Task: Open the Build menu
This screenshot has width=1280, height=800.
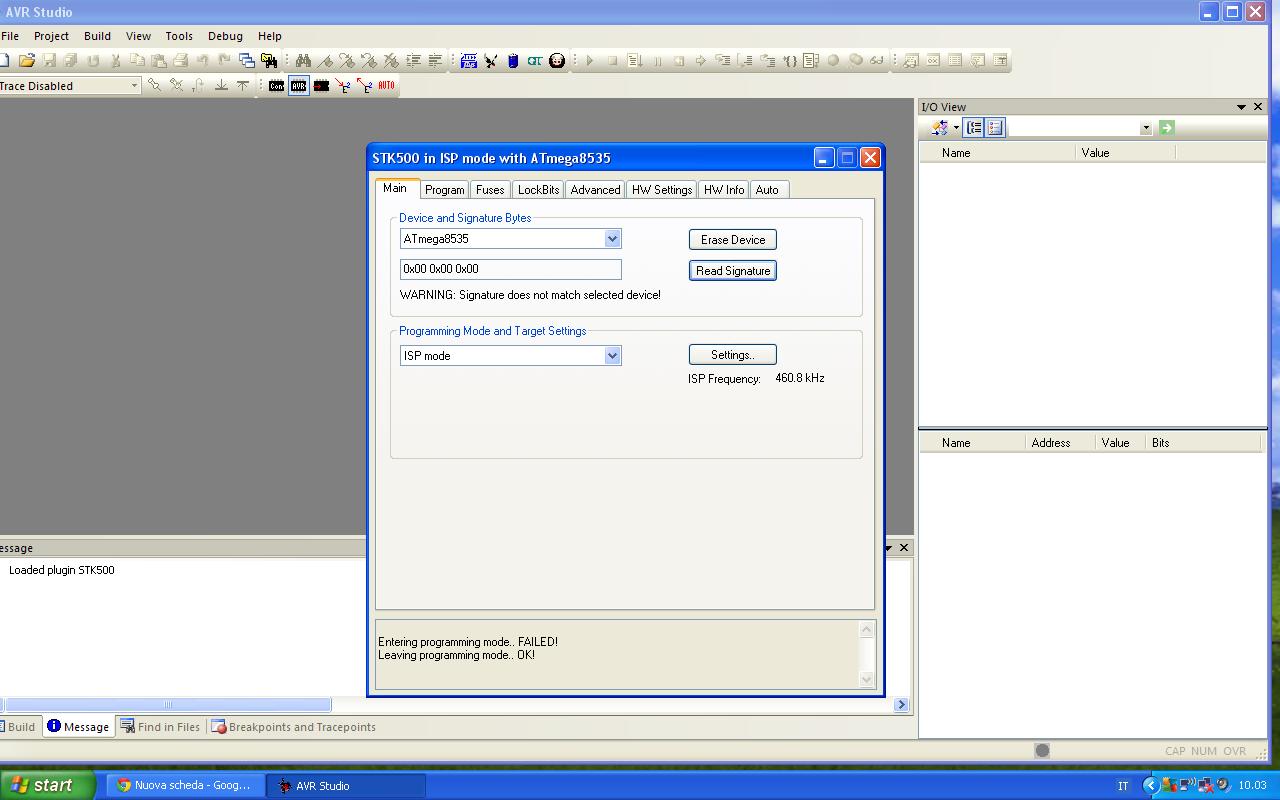Action: (97, 36)
